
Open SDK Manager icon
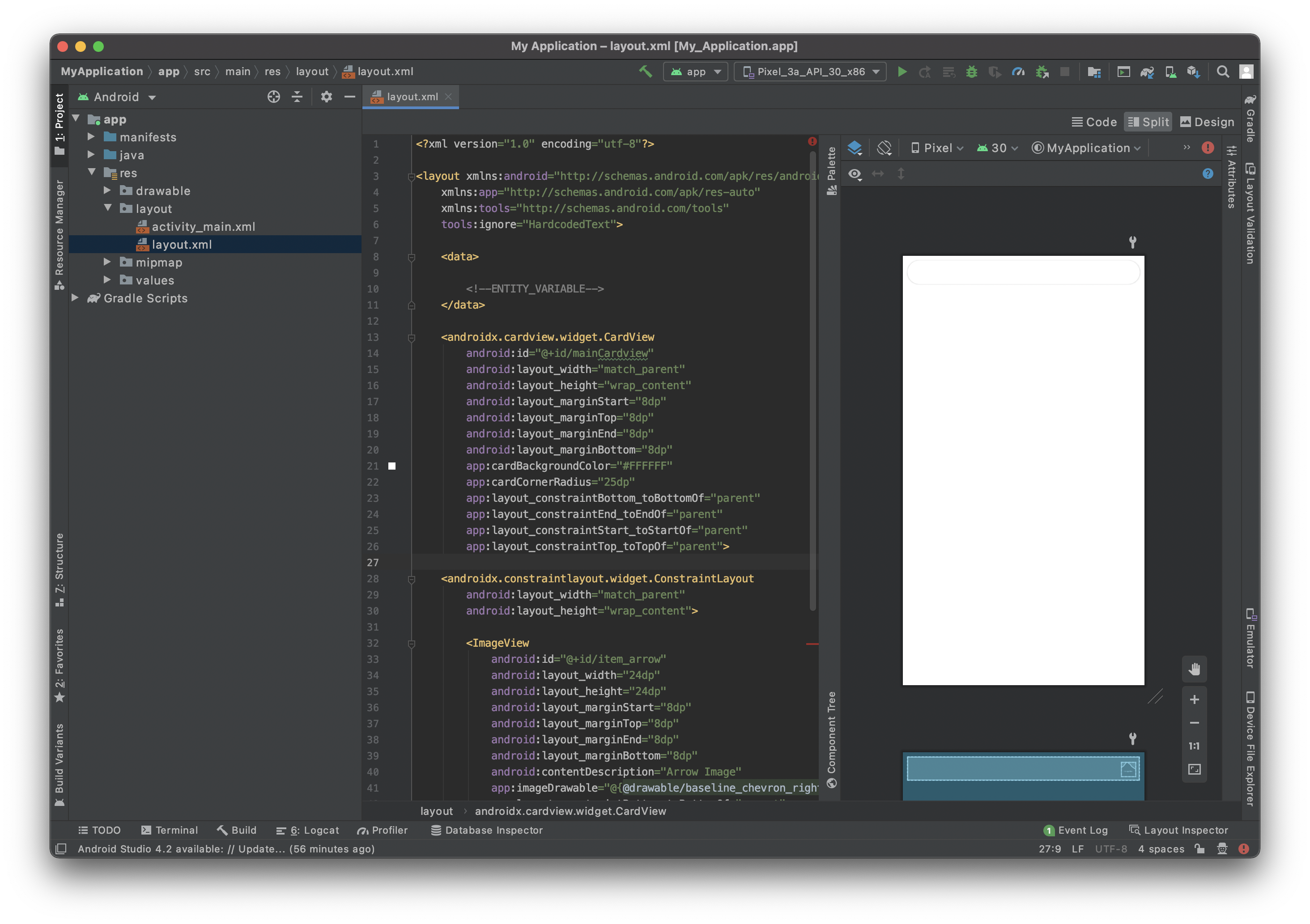coord(1193,72)
